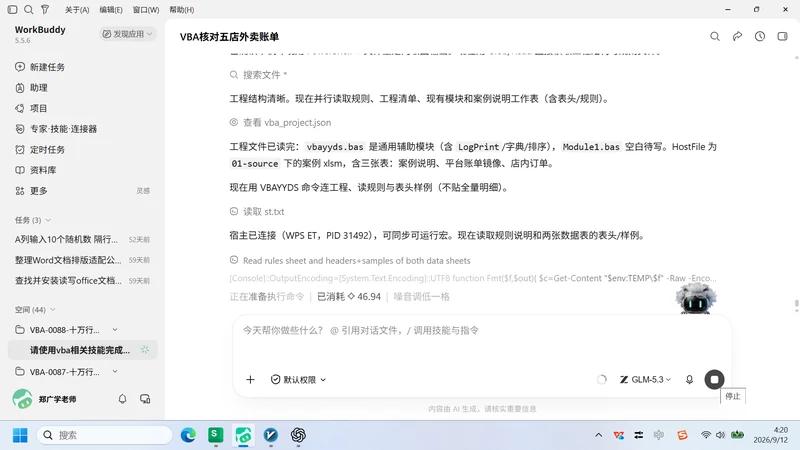Show hidden tray icons chevron
This screenshot has height=450, width=800.
click(x=598, y=435)
